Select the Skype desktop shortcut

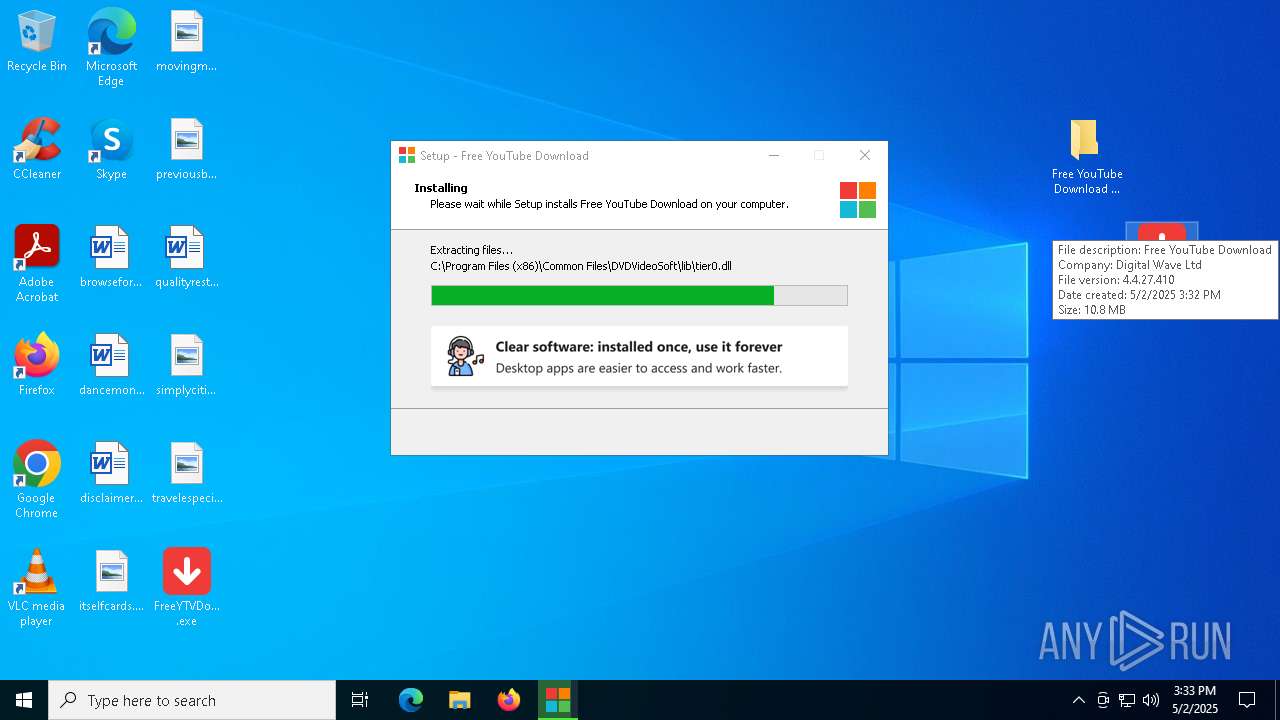tap(111, 150)
